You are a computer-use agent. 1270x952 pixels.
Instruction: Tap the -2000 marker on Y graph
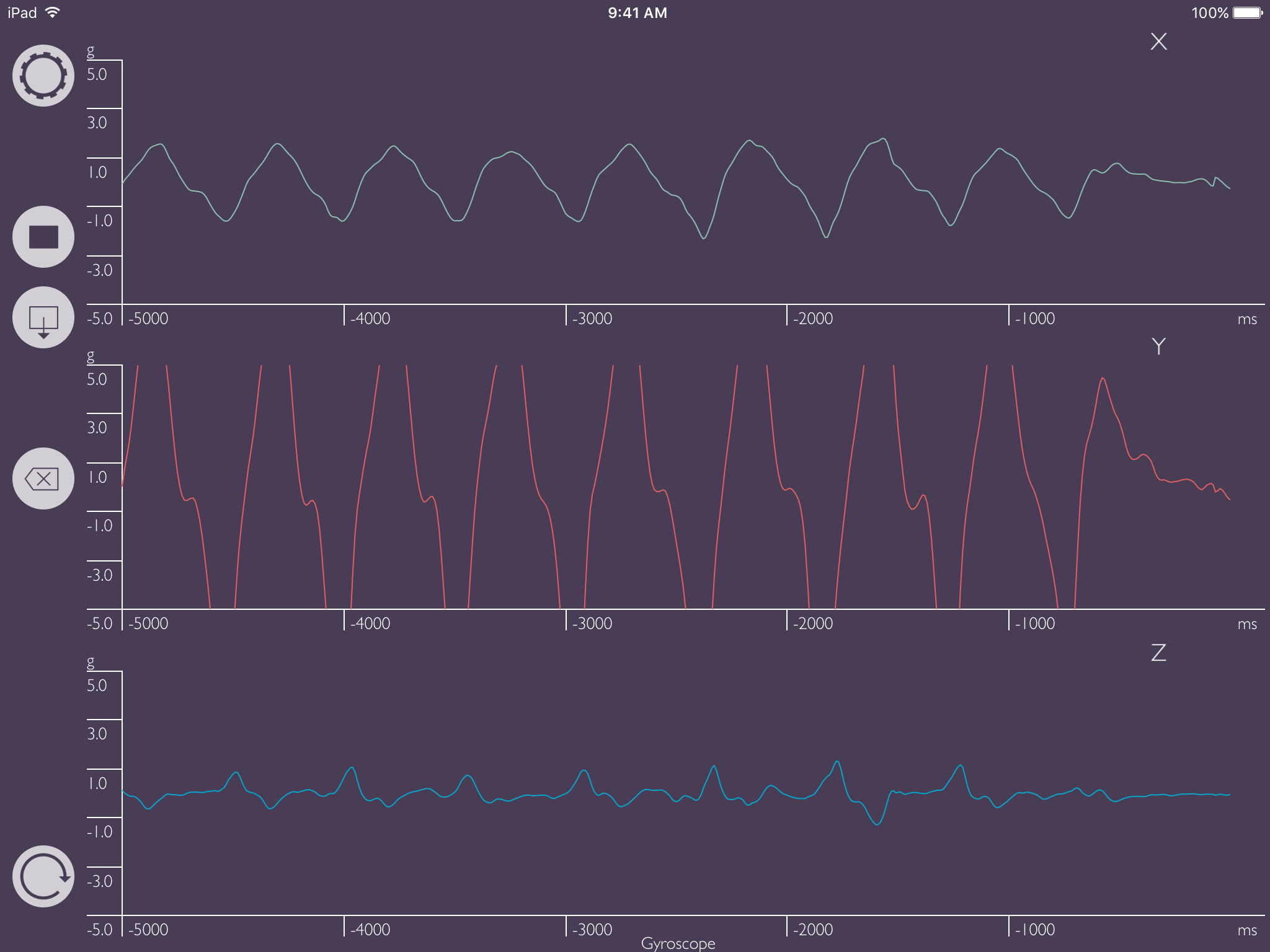point(813,624)
